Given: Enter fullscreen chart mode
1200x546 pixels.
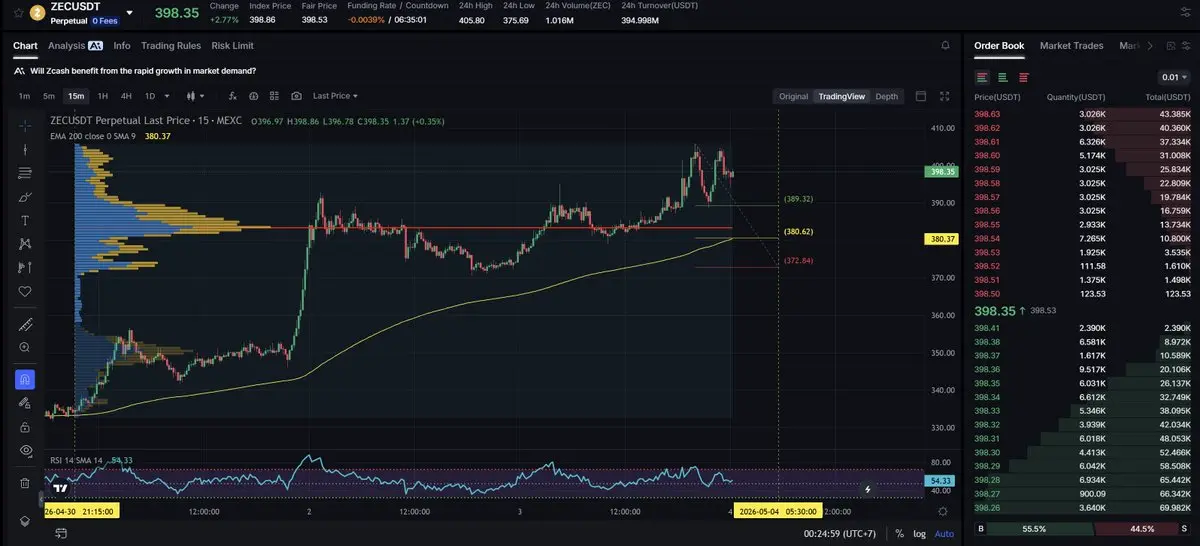Looking at the screenshot, I should click(945, 96).
